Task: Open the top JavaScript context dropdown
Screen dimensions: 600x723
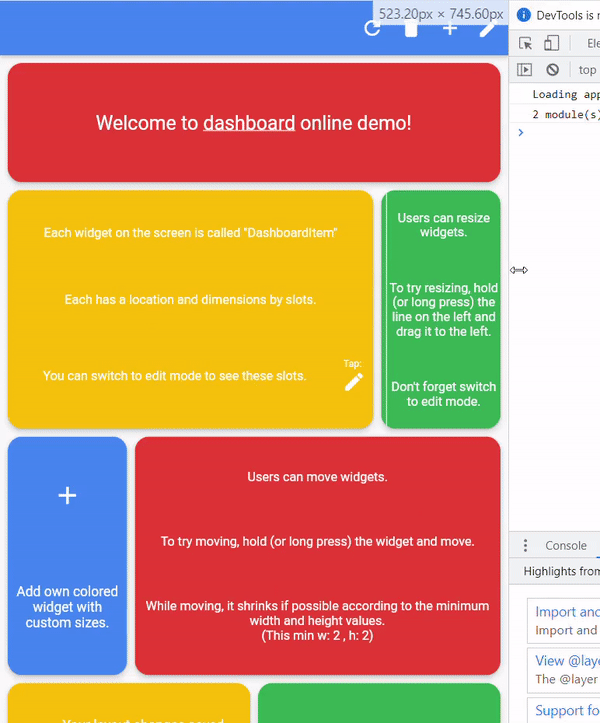Action: 587,70
